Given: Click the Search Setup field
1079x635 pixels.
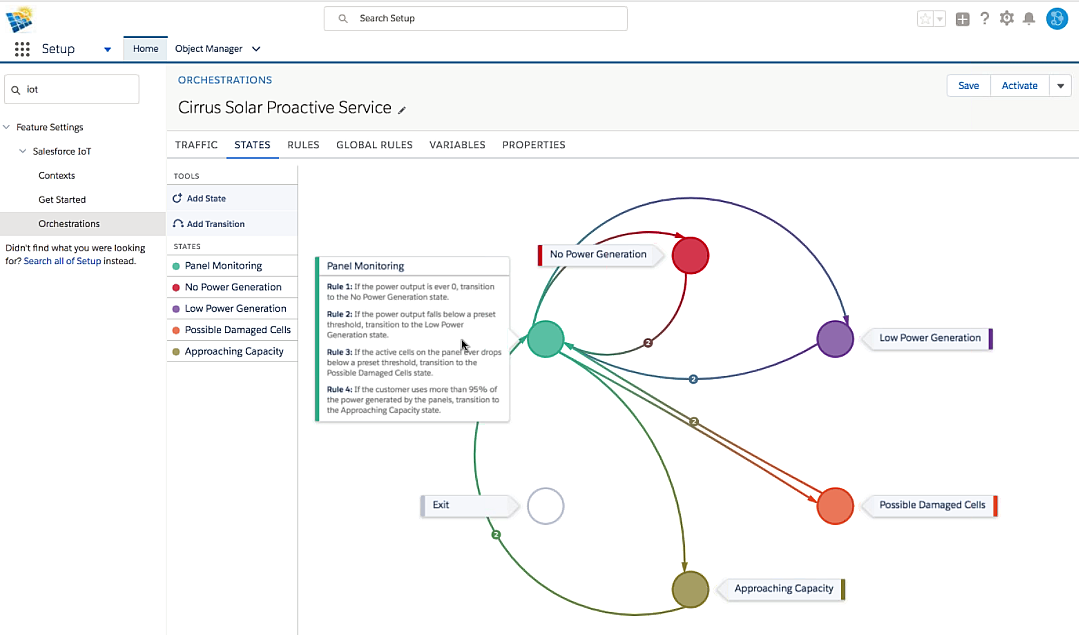Looking at the screenshot, I should point(476,19).
